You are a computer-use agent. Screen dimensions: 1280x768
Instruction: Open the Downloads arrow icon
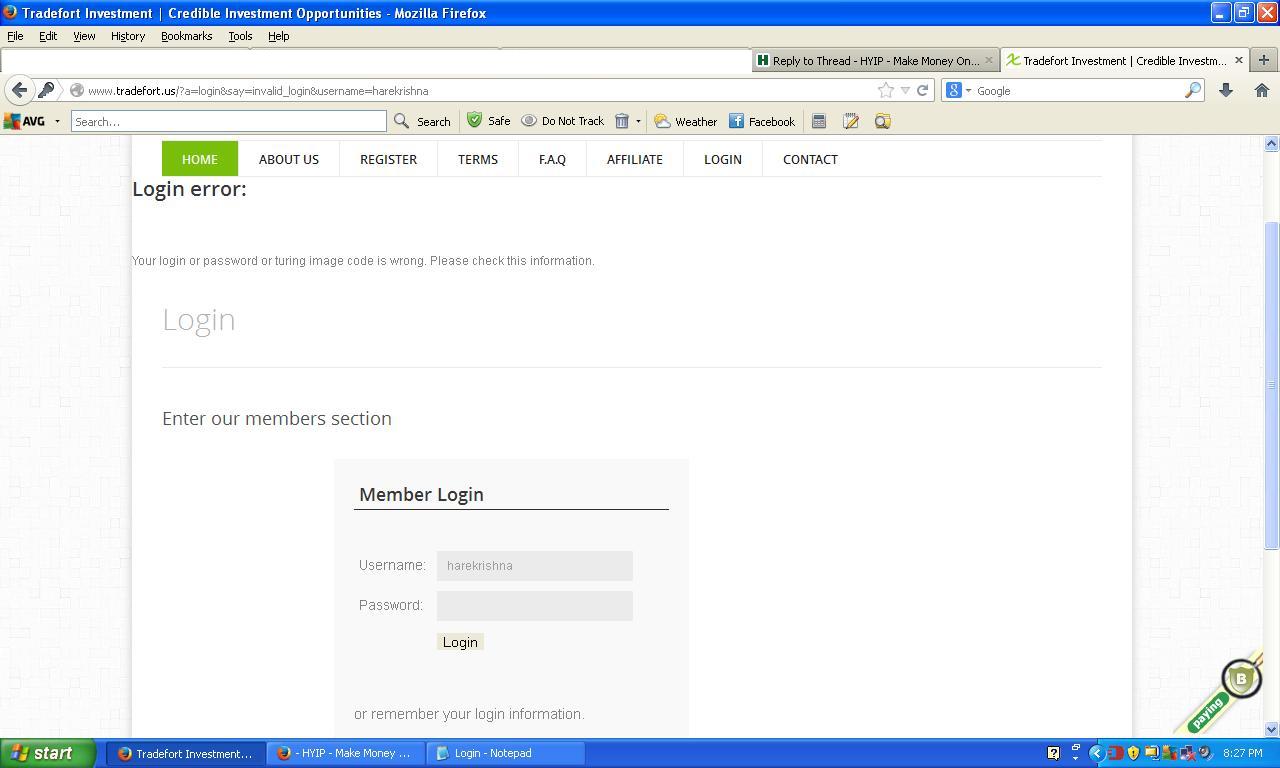coord(1225,90)
